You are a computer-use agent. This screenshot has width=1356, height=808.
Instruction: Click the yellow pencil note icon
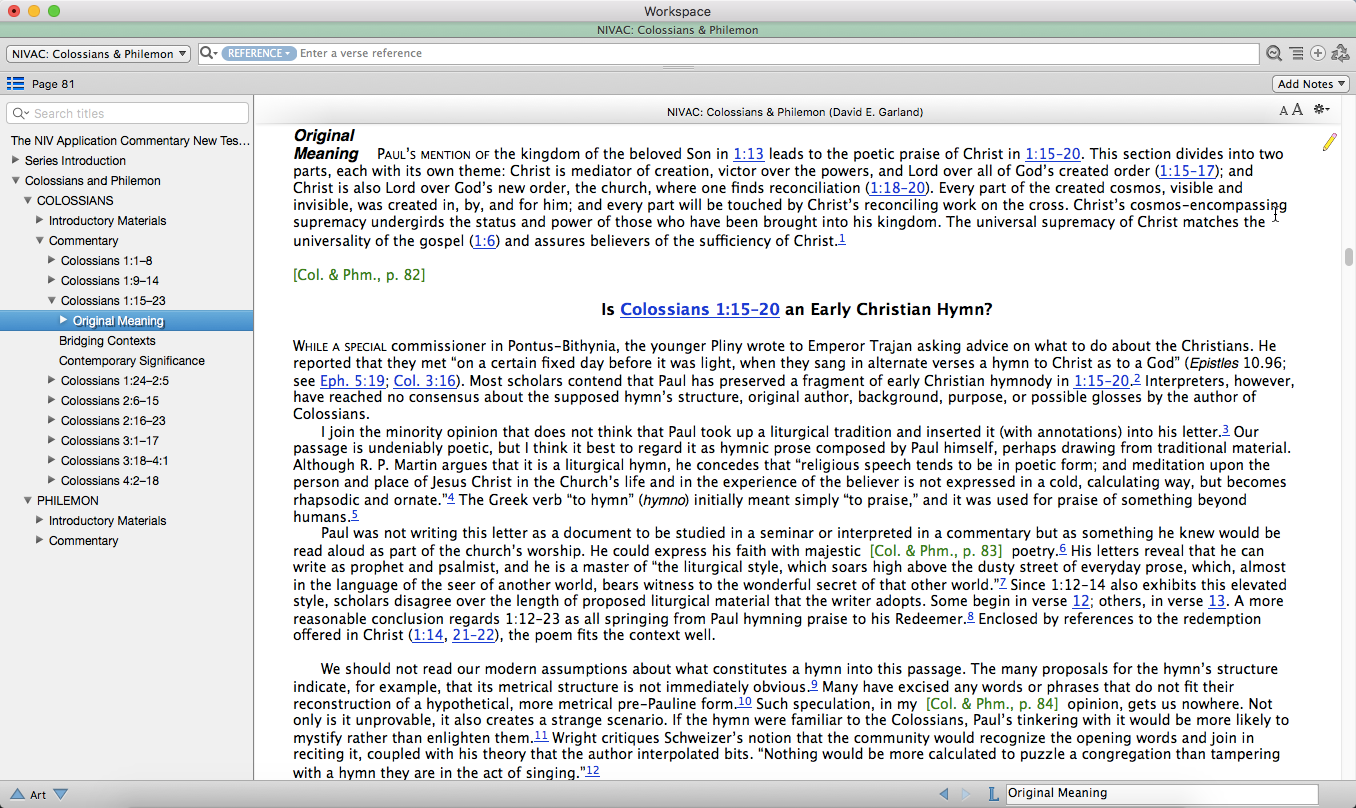click(1329, 142)
